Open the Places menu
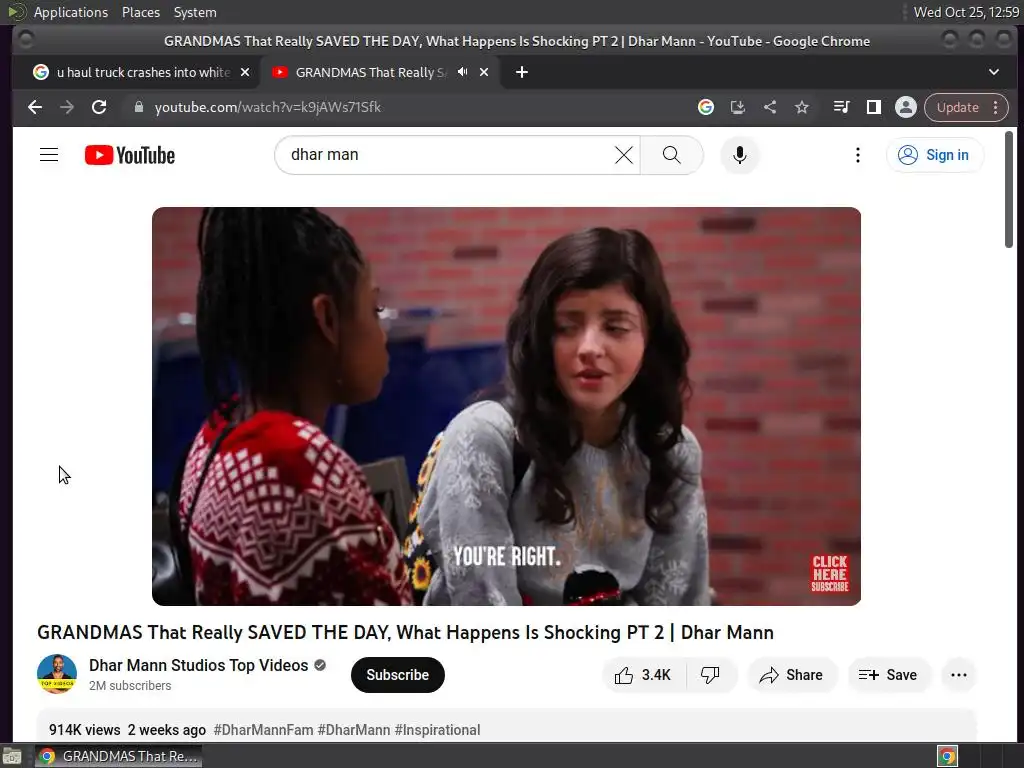This screenshot has width=1024, height=768. pyautogui.click(x=141, y=12)
